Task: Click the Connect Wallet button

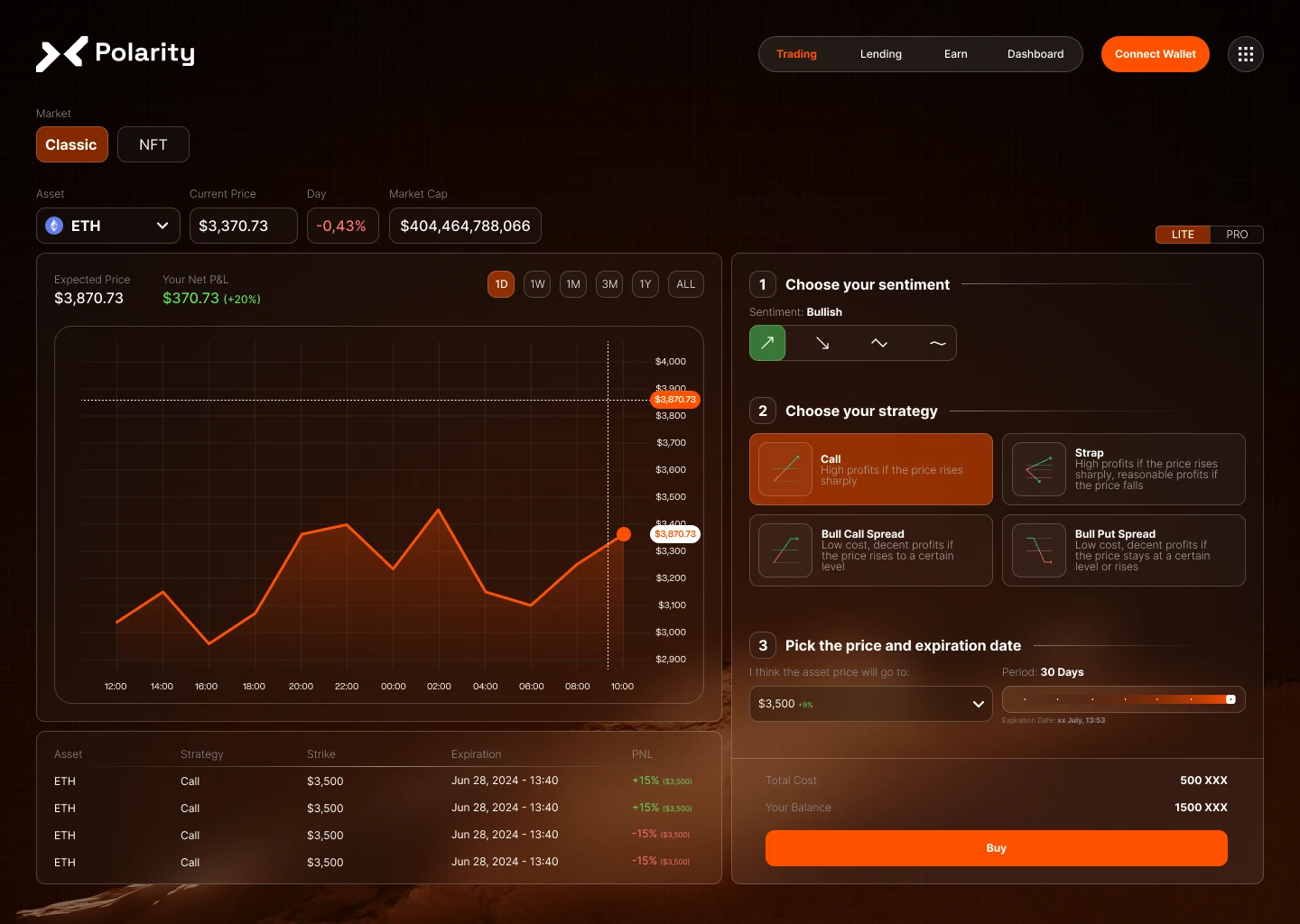Action: coord(1156,54)
